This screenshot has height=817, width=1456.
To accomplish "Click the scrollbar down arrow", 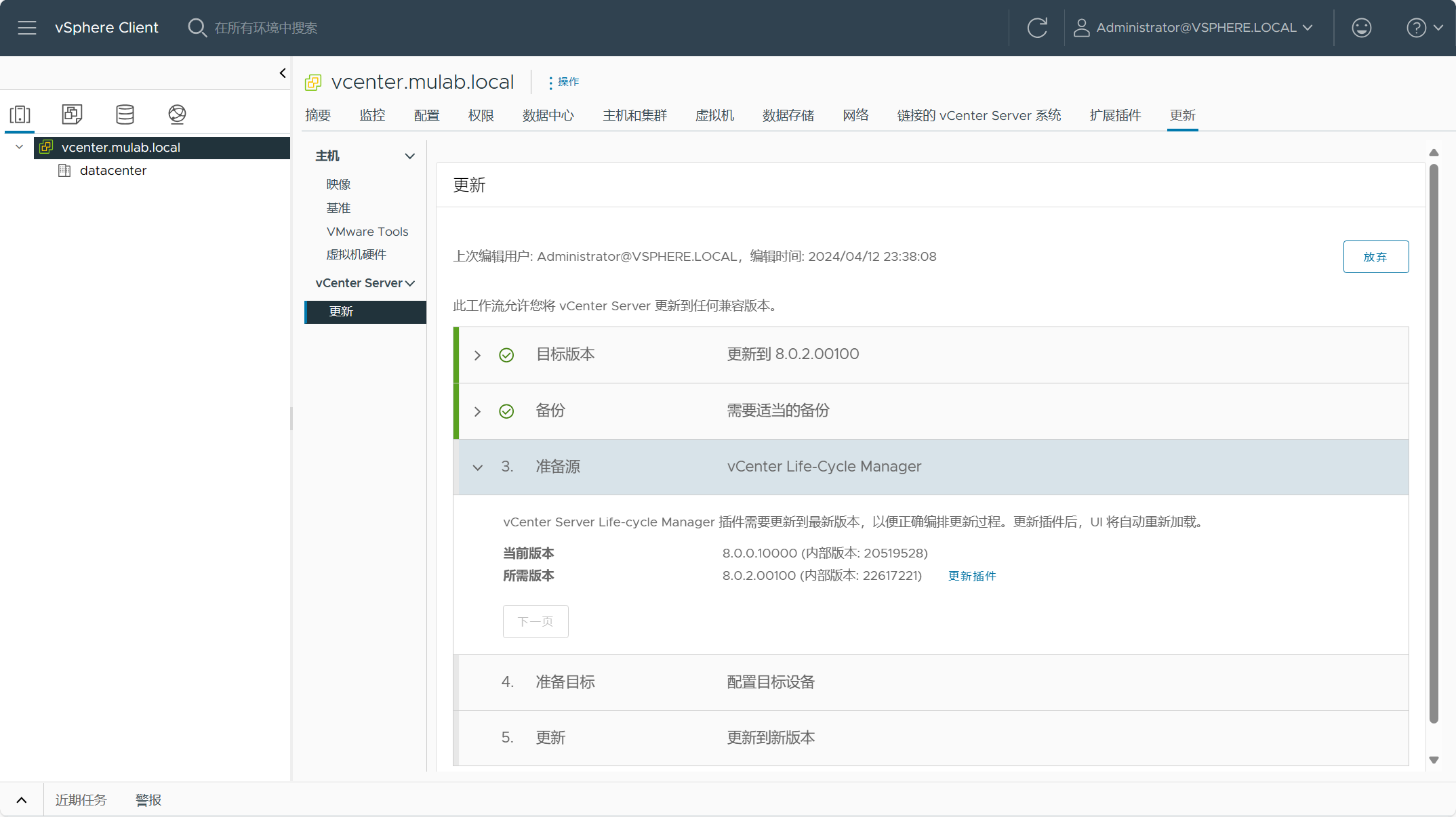I will coord(1434,760).
